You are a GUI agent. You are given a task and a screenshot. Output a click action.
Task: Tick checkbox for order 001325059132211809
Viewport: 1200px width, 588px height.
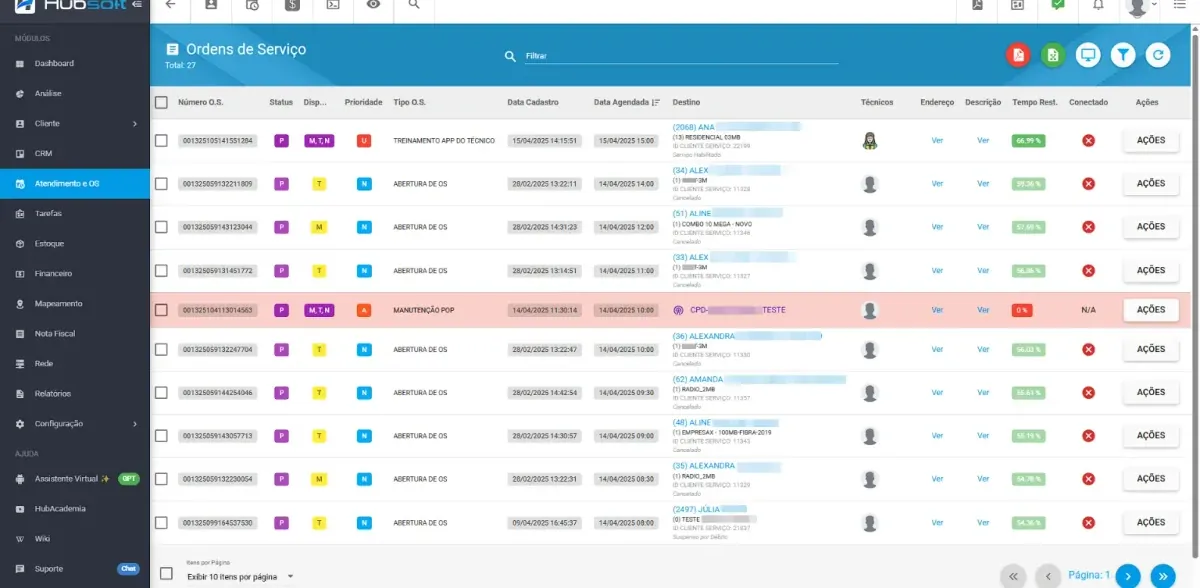pos(161,184)
